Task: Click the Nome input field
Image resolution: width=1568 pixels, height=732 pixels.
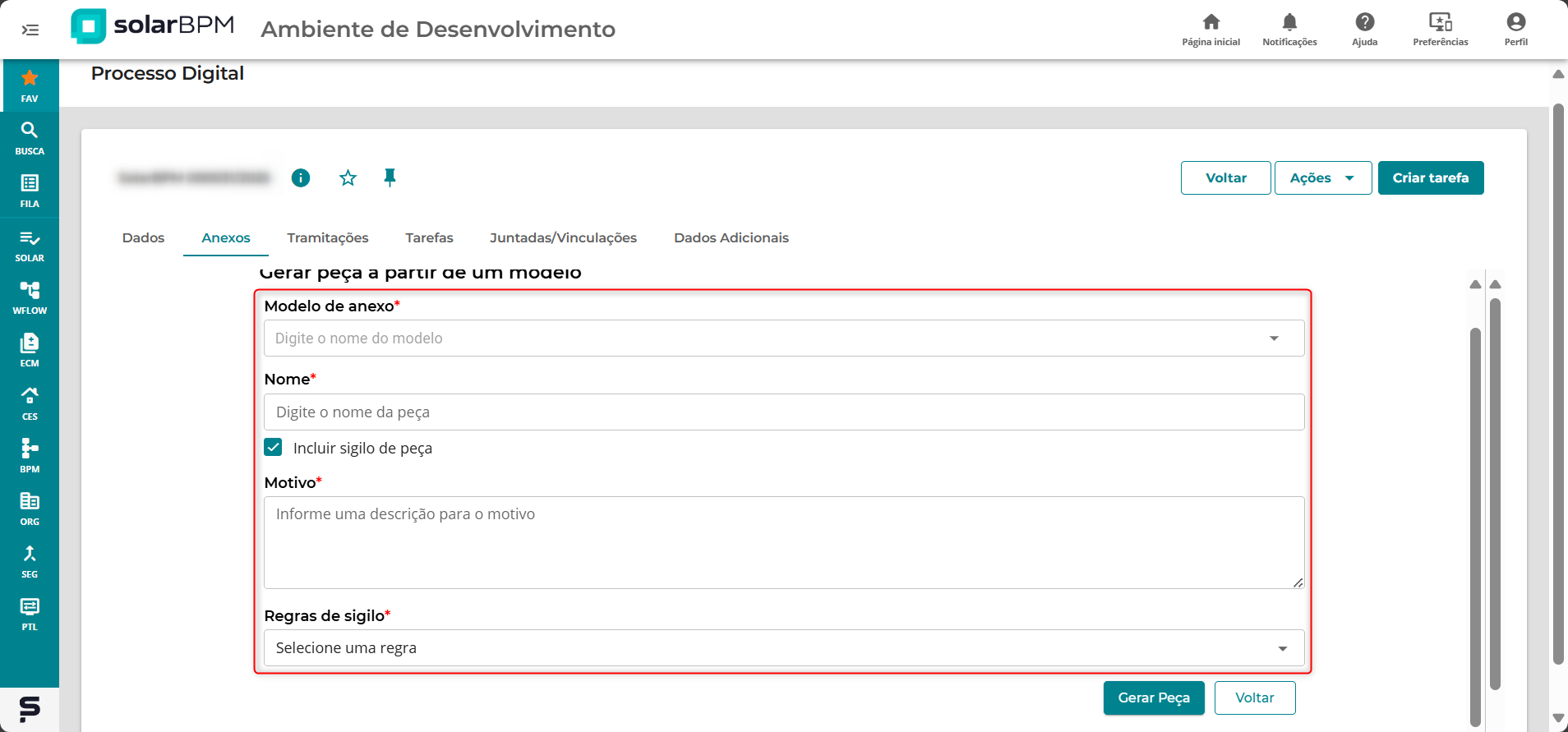Action: (x=783, y=412)
